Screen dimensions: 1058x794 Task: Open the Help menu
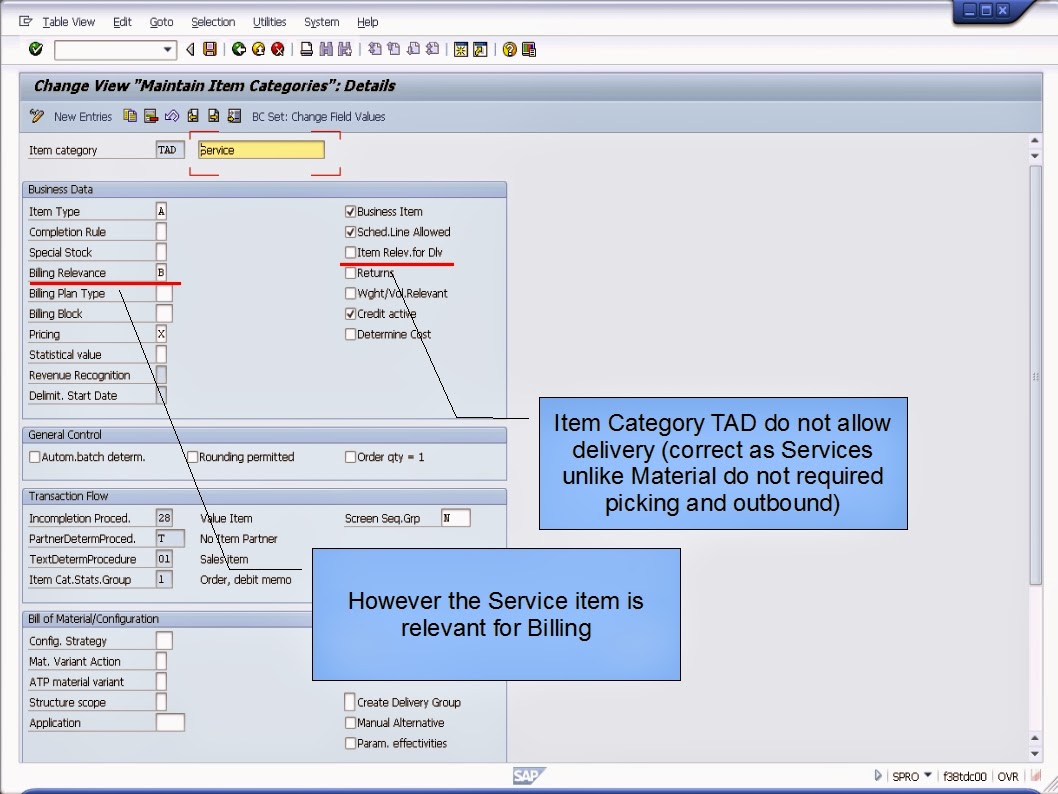(368, 22)
